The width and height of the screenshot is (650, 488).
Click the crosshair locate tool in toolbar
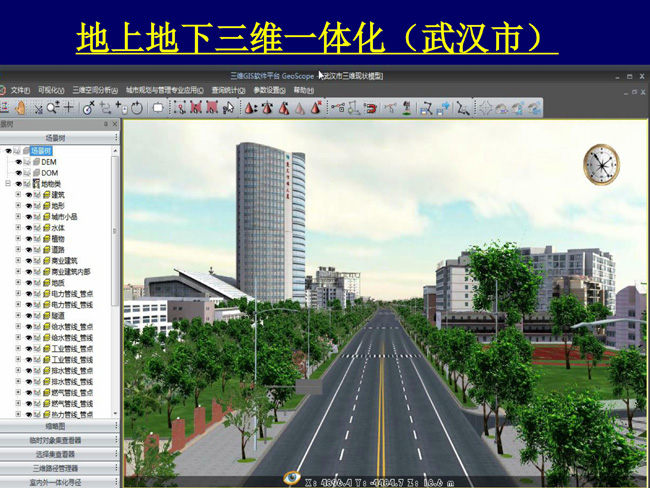pyautogui.click(x=69, y=108)
